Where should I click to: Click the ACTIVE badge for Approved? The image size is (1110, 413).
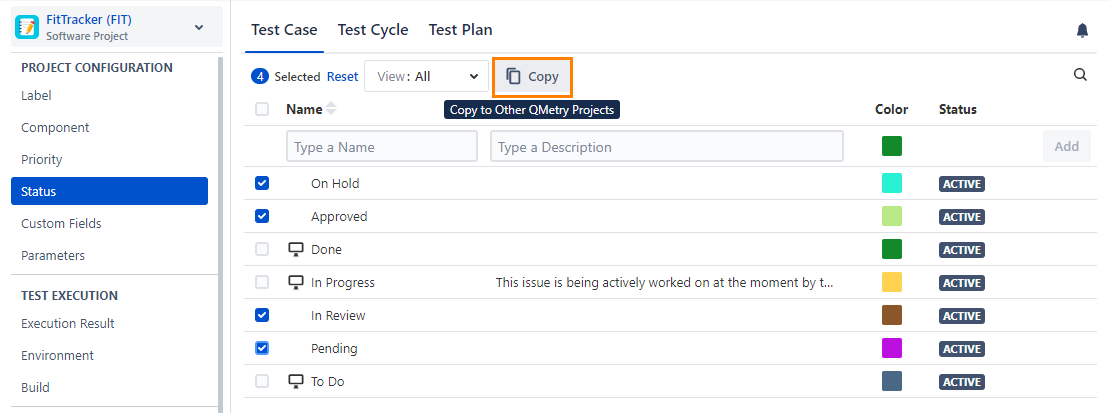pyautogui.click(x=962, y=217)
